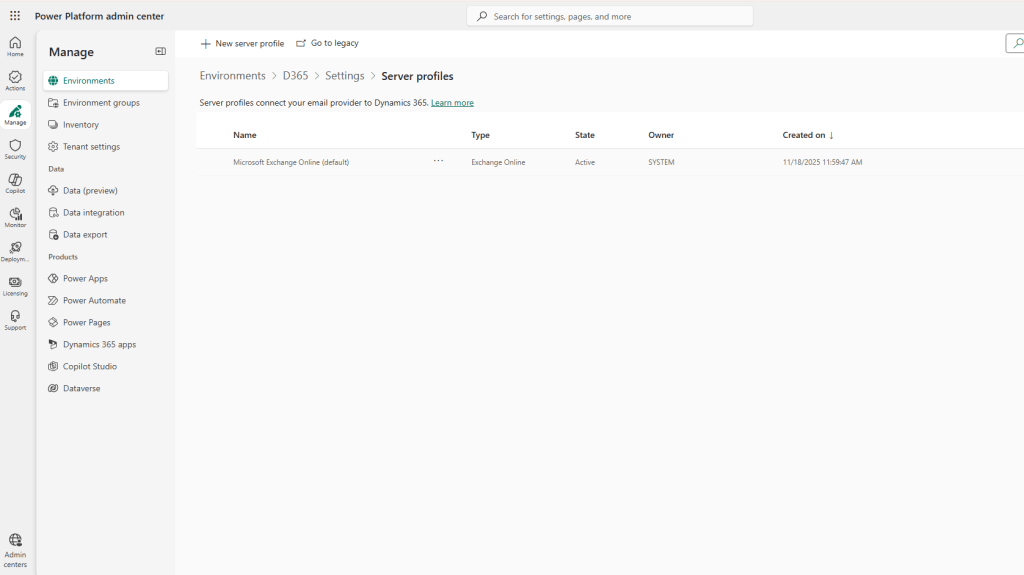This screenshot has width=1024, height=575.
Task: Sort by Created on column
Action: pyautogui.click(x=807, y=135)
